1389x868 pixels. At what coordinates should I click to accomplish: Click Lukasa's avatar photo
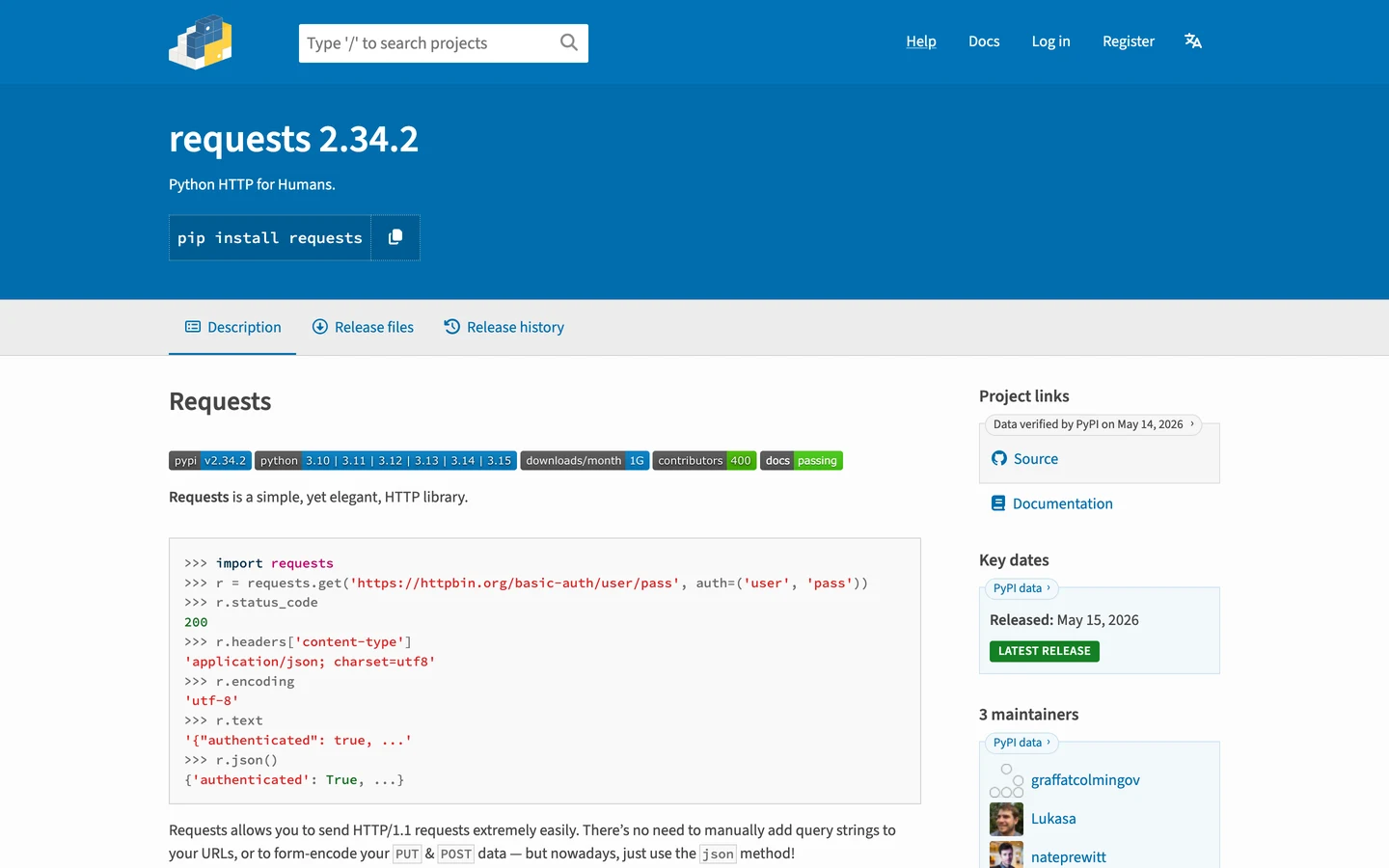(1006, 819)
